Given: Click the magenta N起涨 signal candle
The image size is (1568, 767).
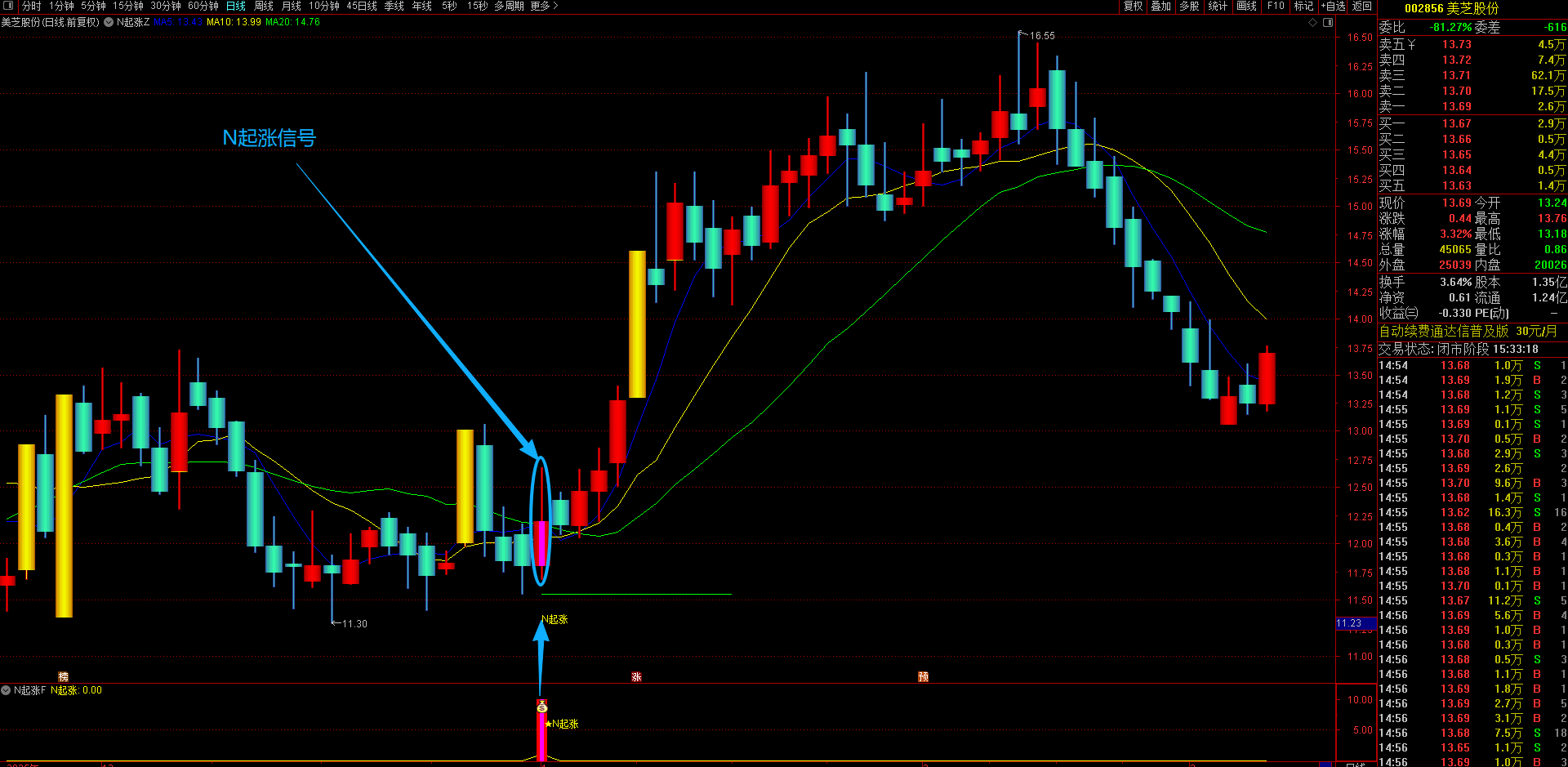Looking at the screenshot, I should click(x=541, y=542).
